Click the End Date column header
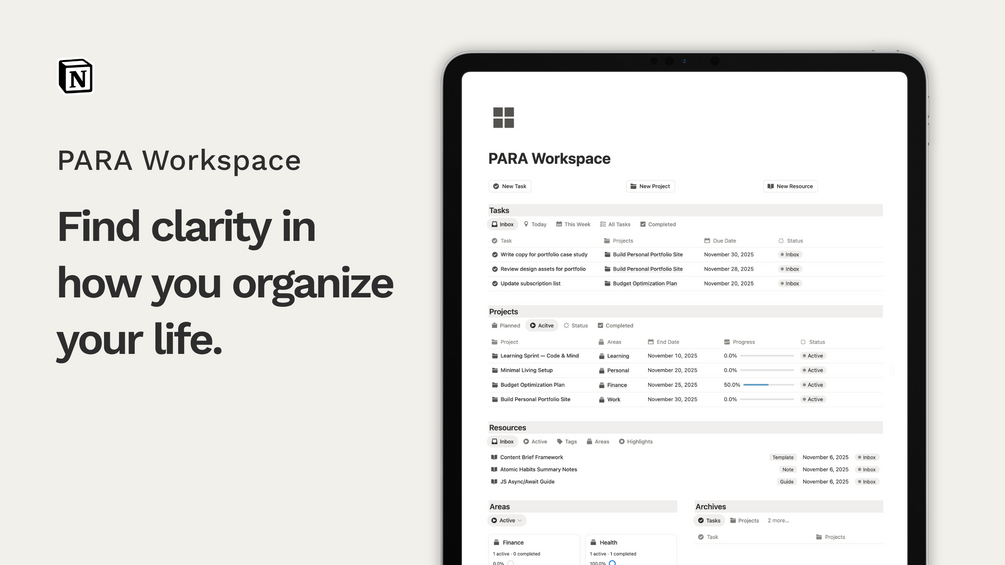This screenshot has width=1005, height=565. pos(663,342)
